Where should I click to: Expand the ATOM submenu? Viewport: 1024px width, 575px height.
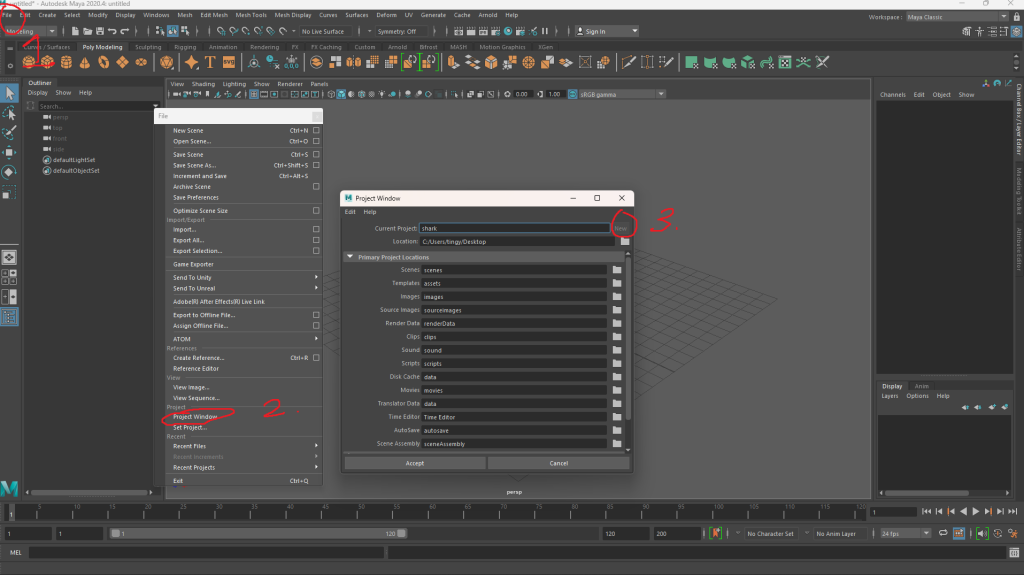coord(242,339)
